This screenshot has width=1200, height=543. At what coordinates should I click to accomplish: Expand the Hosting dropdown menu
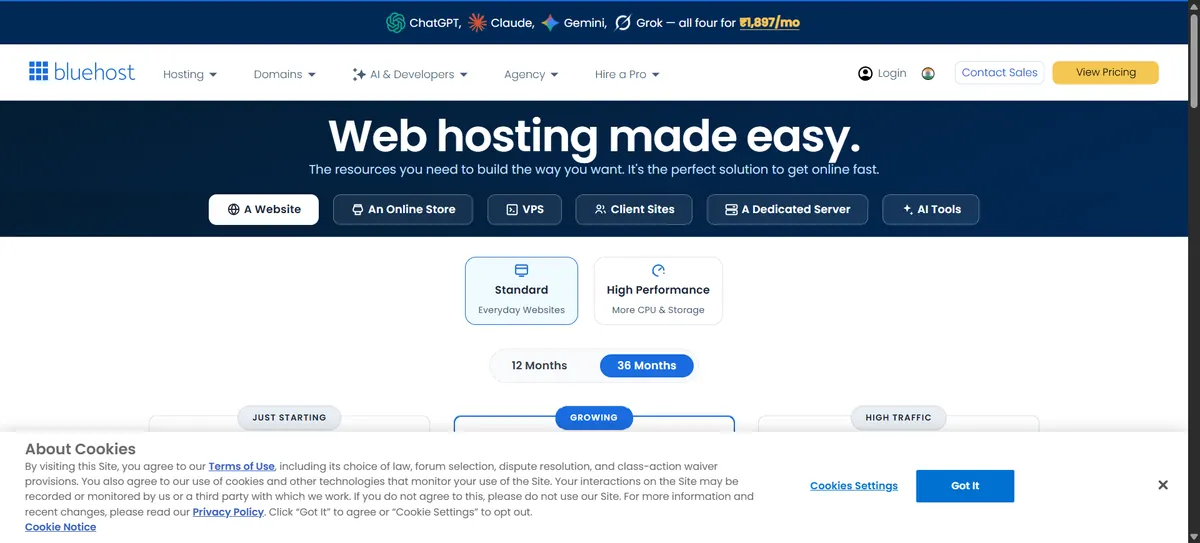click(190, 74)
